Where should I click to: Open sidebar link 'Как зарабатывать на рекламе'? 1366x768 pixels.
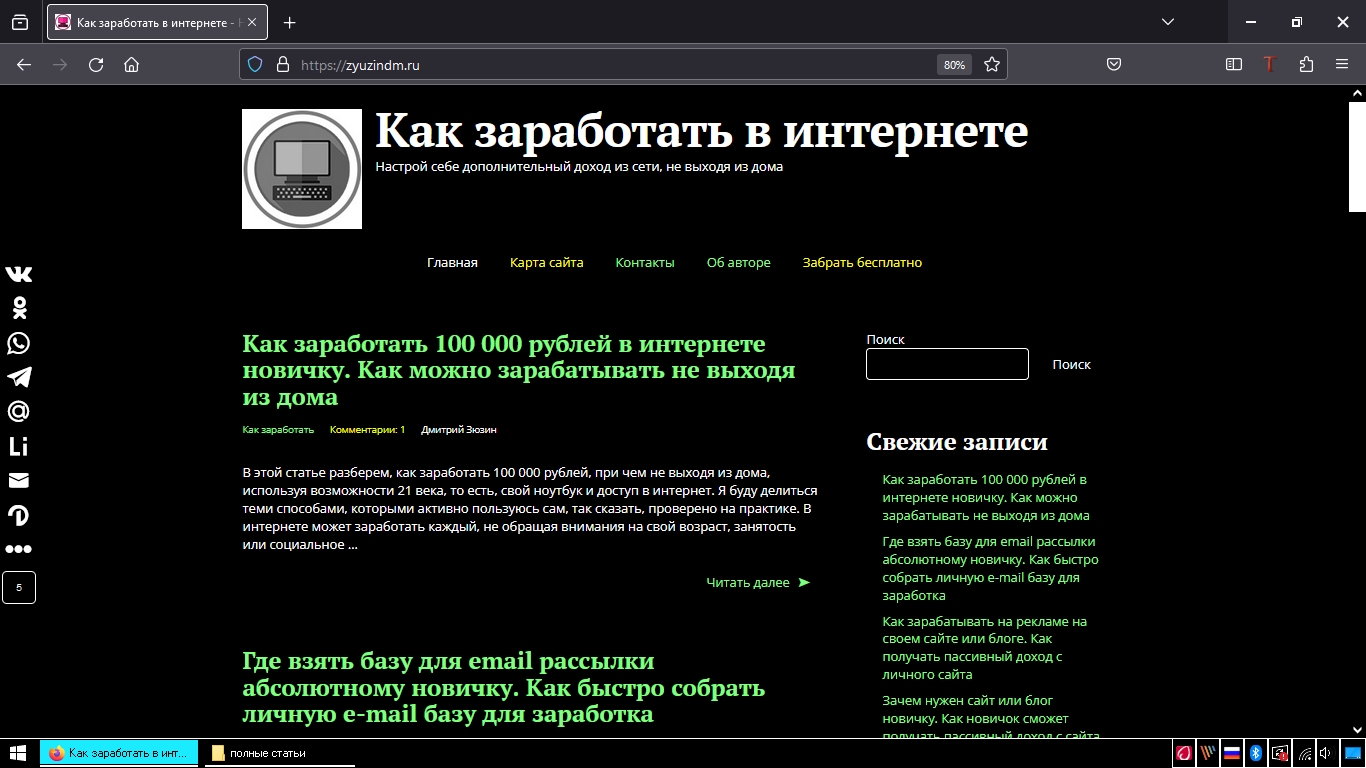tap(985, 648)
